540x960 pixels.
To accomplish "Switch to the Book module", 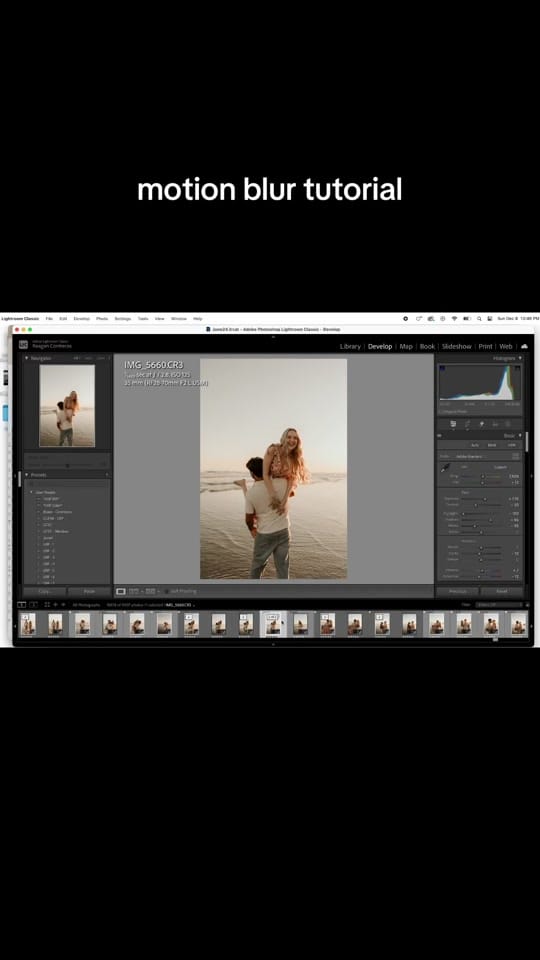I will [427, 346].
